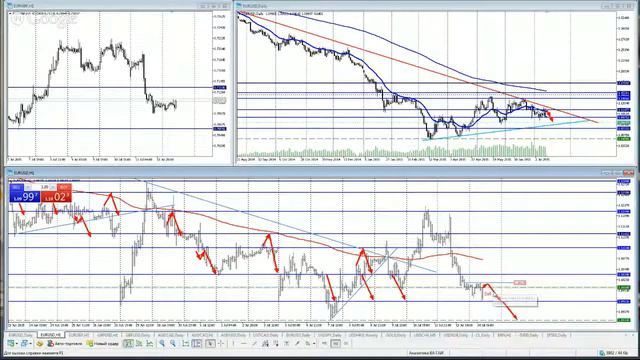Viewport: 640px width, 360px height.
Task: Select the text label tool
Action: click(x=297, y=344)
